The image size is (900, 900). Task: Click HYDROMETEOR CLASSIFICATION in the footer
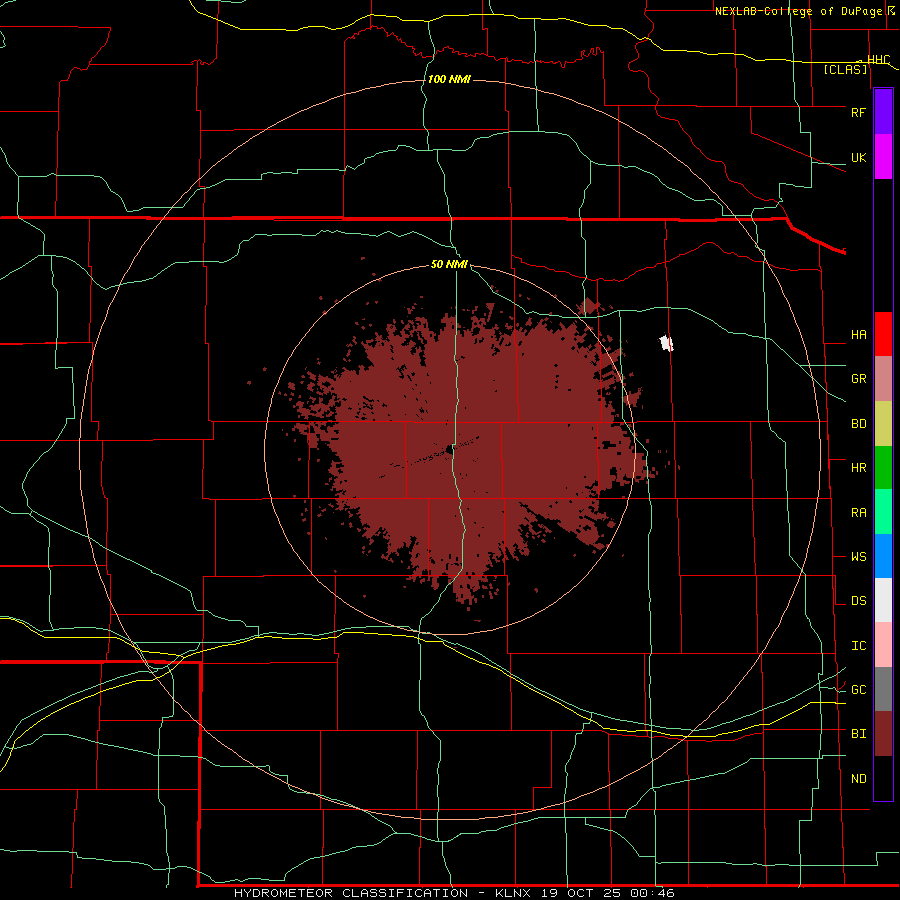coord(351,893)
